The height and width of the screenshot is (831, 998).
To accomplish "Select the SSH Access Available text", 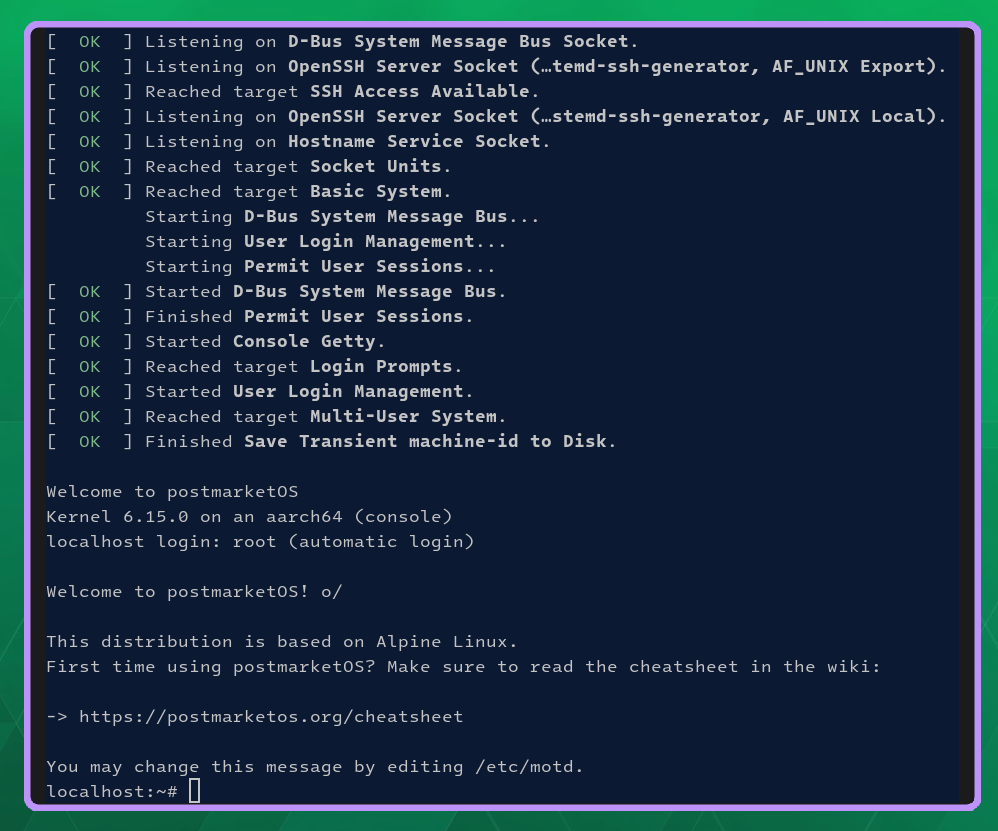I will [419, 92].
